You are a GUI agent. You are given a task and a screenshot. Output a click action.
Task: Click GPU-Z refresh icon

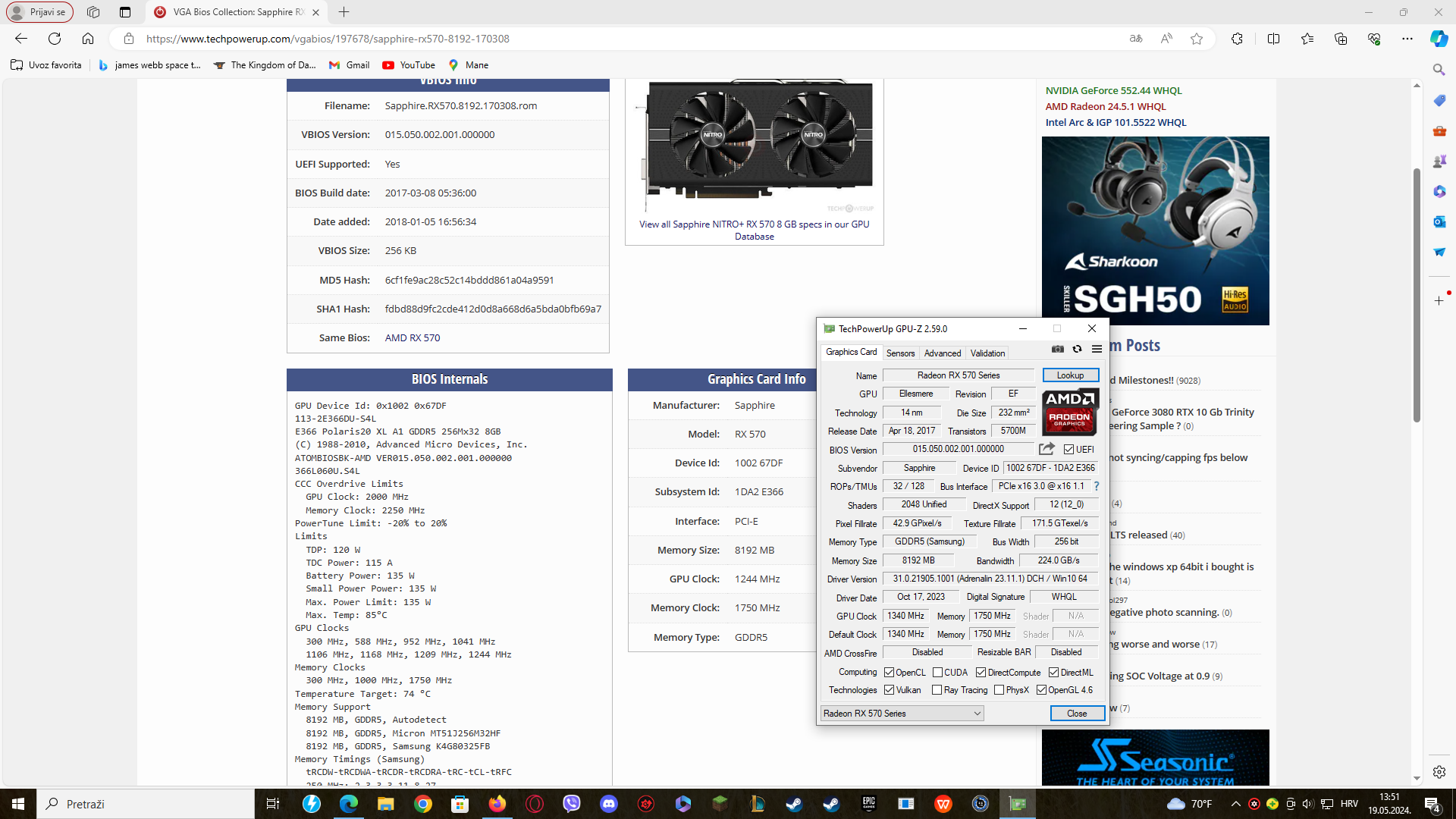click(x=1077, y=349)
